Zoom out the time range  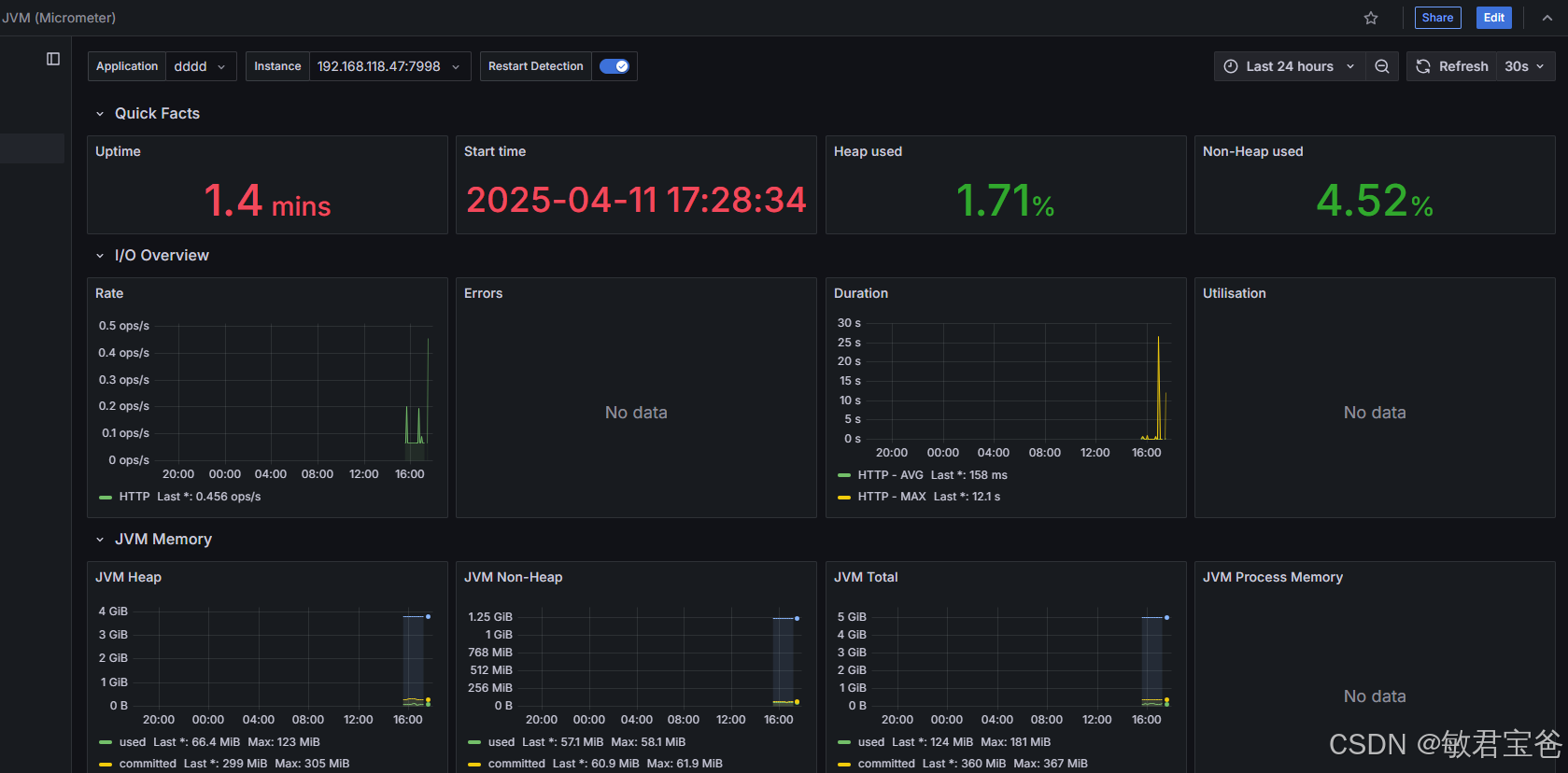tap(1382, 66)
